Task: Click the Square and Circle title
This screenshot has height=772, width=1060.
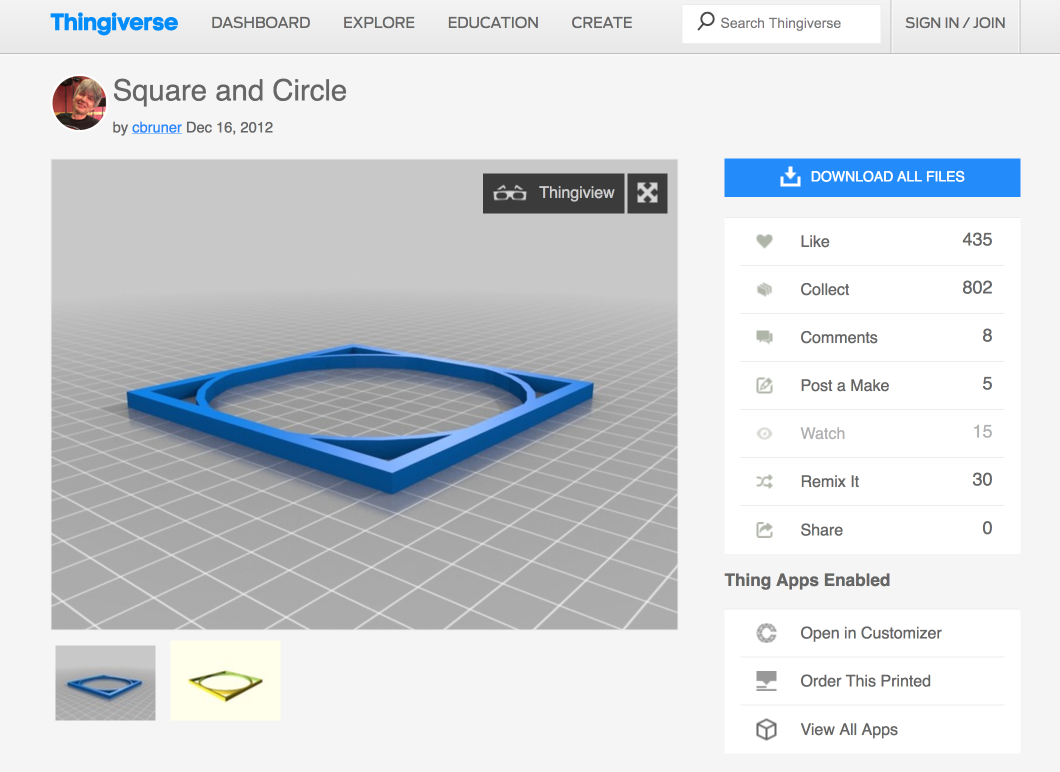Action: click(230, 91)
